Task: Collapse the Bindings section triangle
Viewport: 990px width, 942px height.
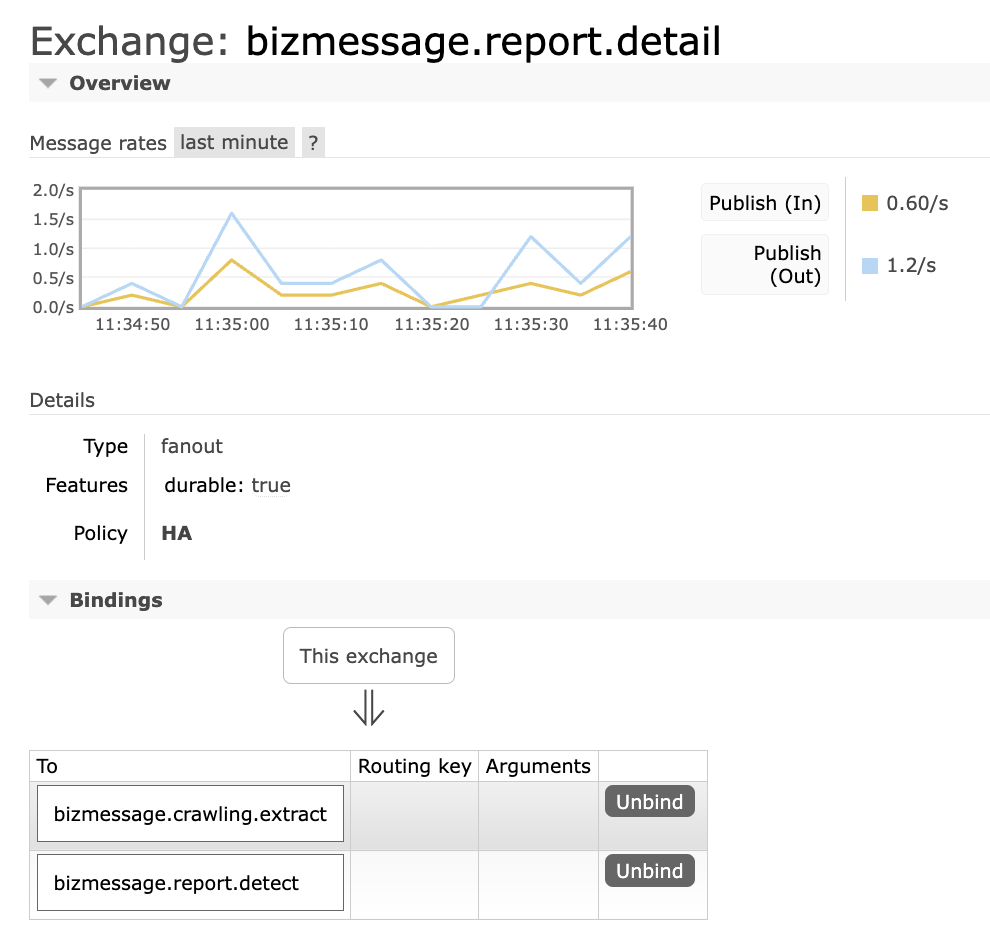Action: click(x=47, y=601)
